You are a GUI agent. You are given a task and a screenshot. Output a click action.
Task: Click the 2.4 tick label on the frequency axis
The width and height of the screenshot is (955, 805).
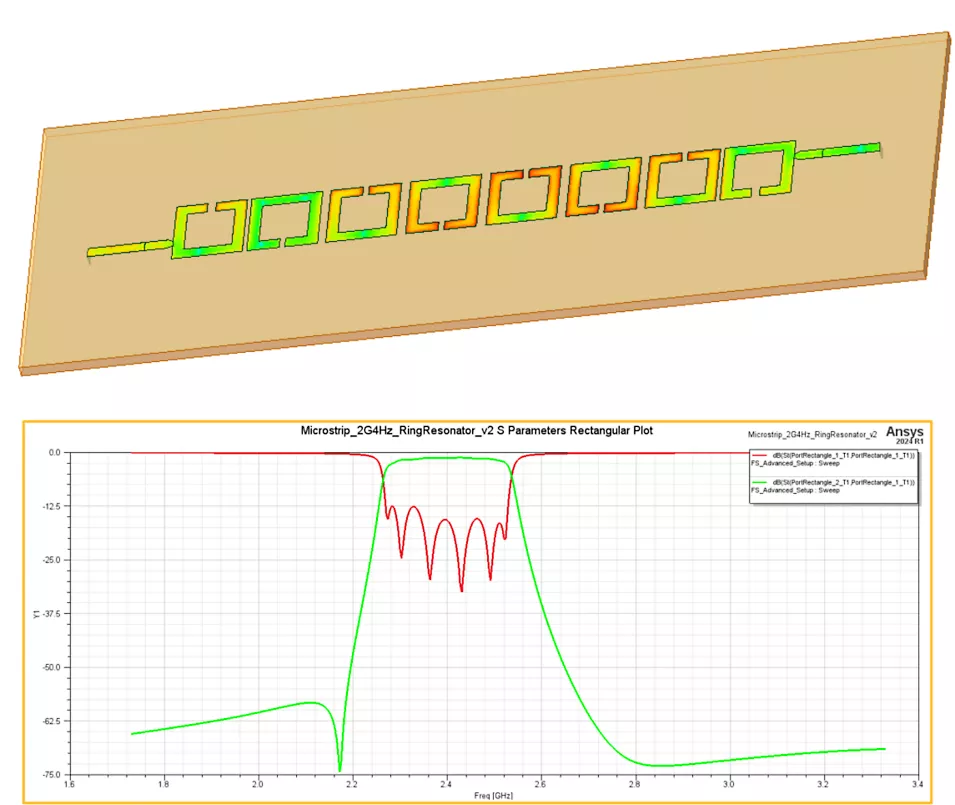(x=447, y=785)
